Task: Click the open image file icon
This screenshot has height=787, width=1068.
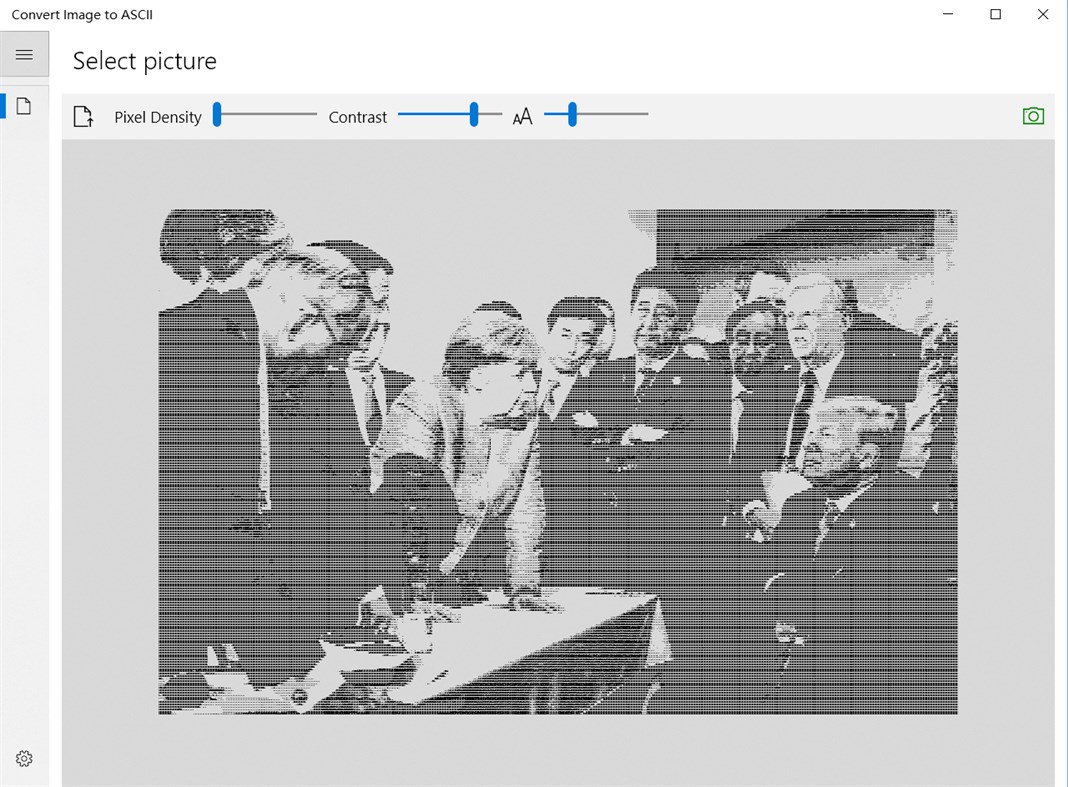Action: click(x=83, y=117)
